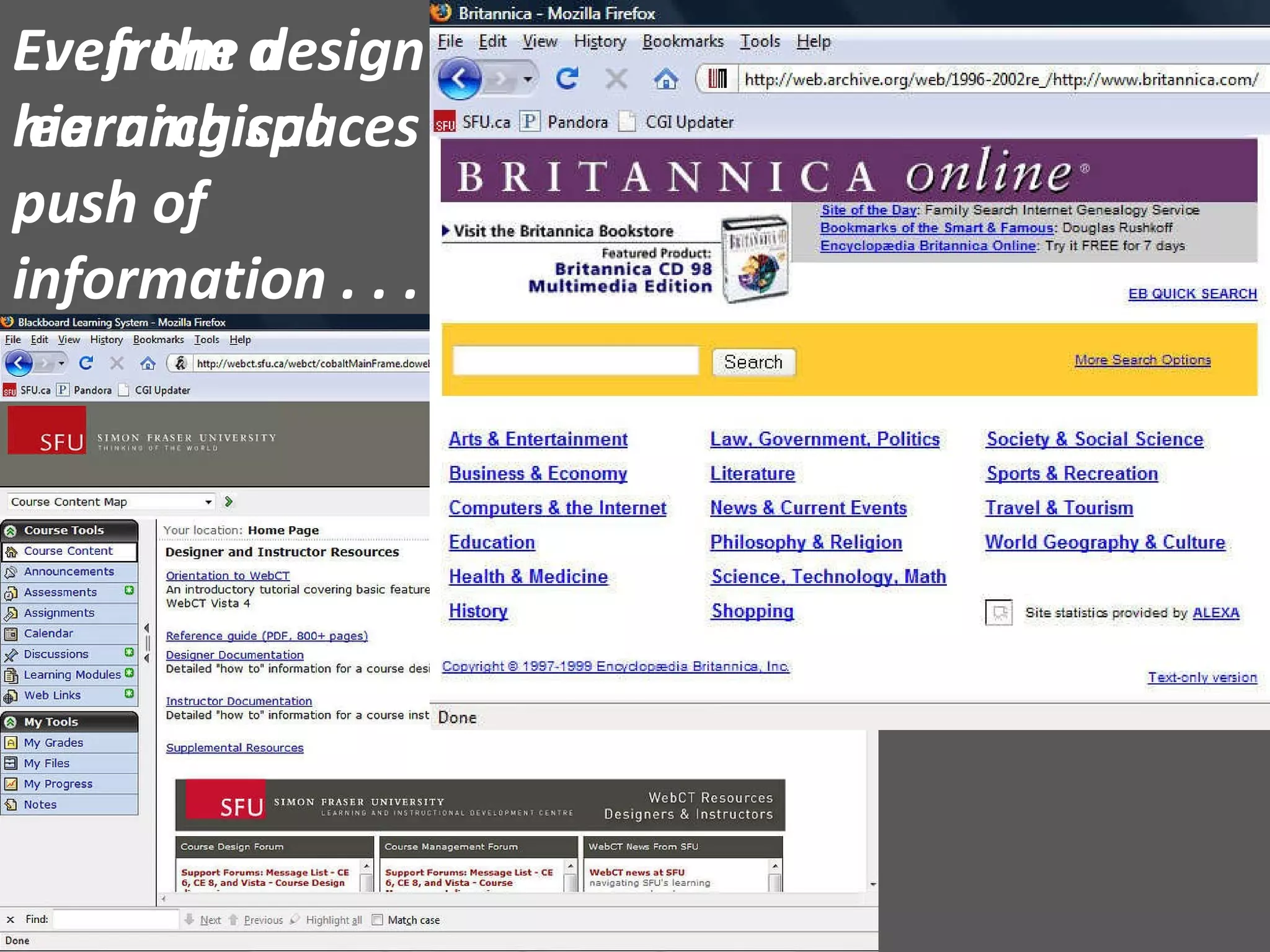The width and height of the screenshot is (1270, 952).
Task: Click Back arrow in Britannica Firefox window
Action: tap(459, 79)
